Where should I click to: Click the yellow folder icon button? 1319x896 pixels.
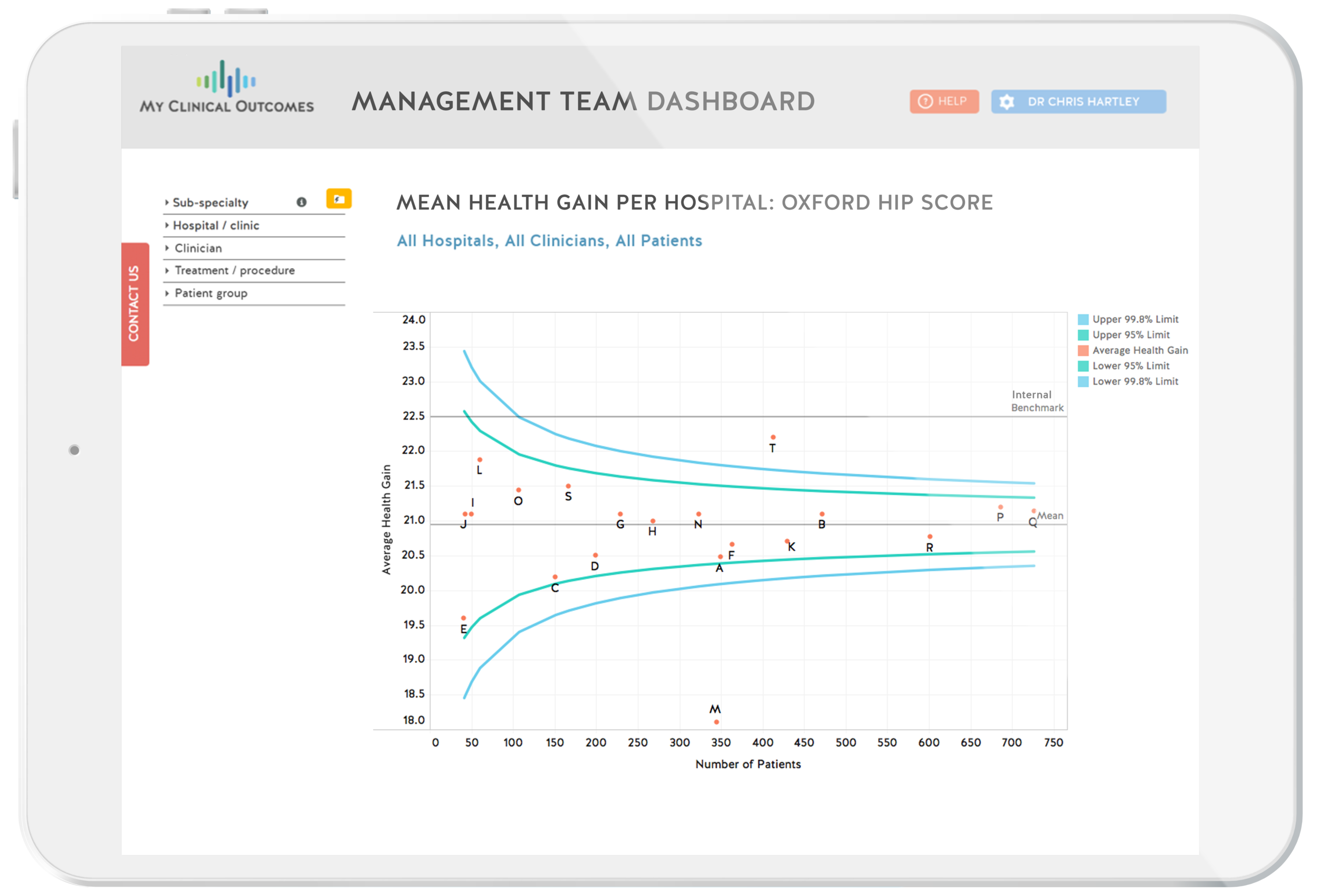(339, 199)
